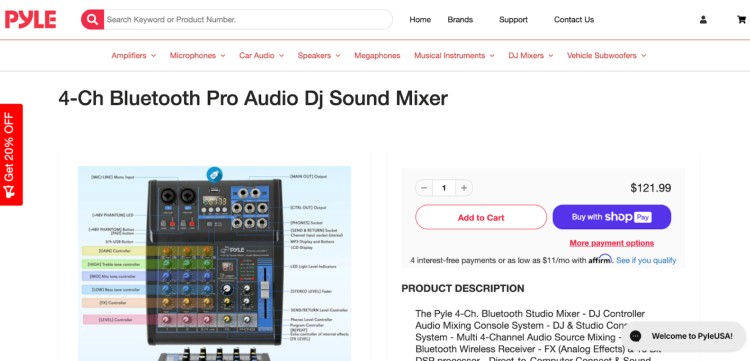
Task: Expand the DJ Mixers category dropdown
Action: (x=530, y=55)
